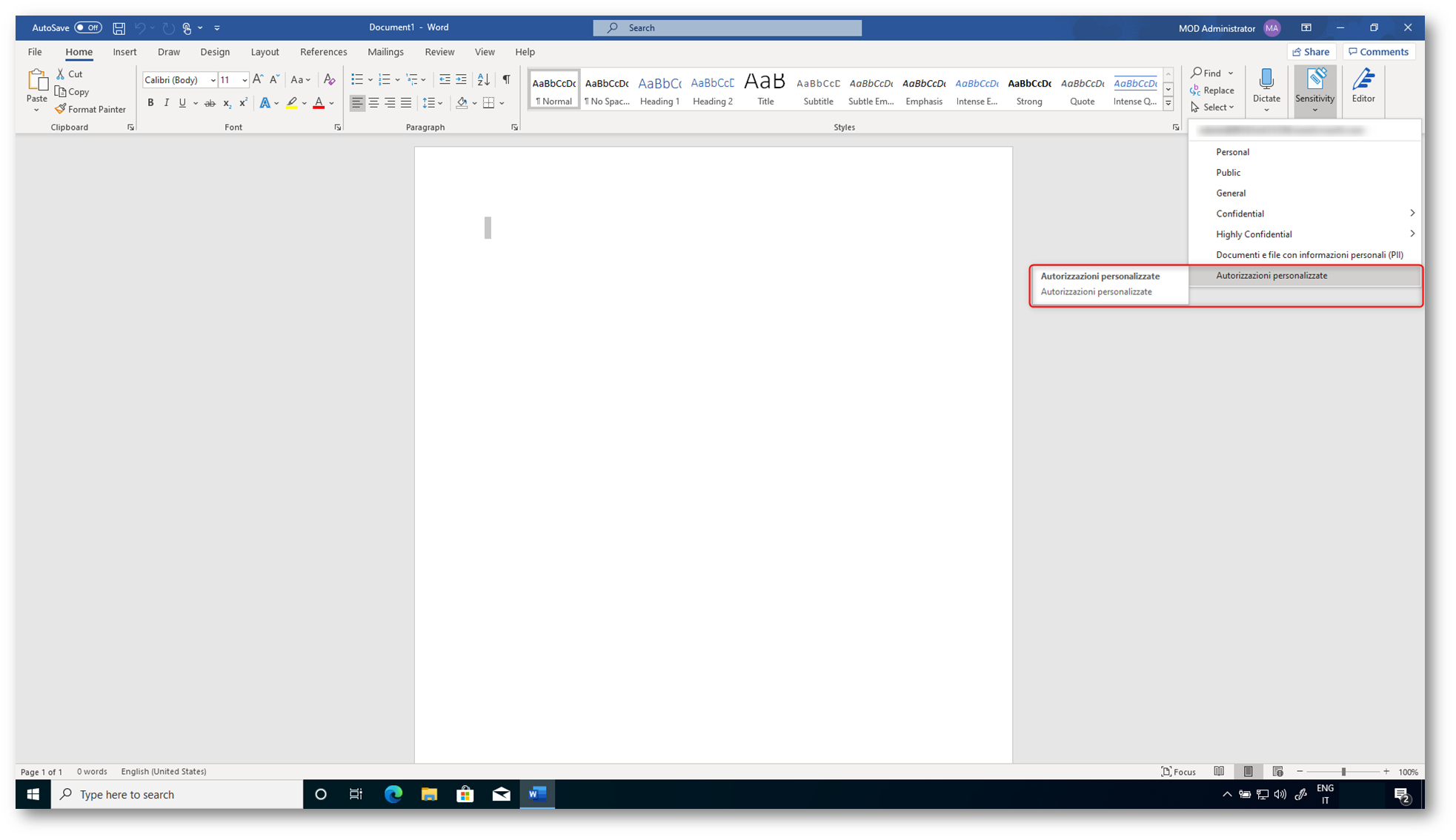1456x840 pixels.
Task: Click the Dictate microphone icon
Action: point(1266,79)
